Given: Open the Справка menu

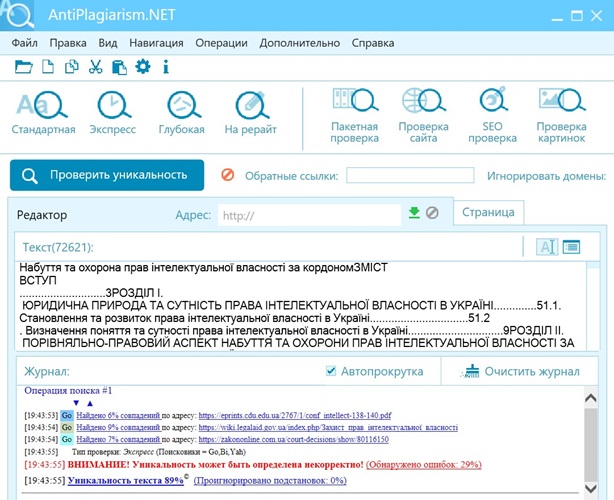Looking at the screenshot, I should tap(373, 43).
